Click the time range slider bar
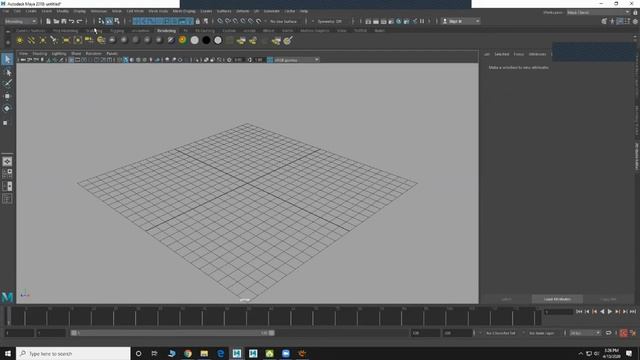 pos(172,333)
